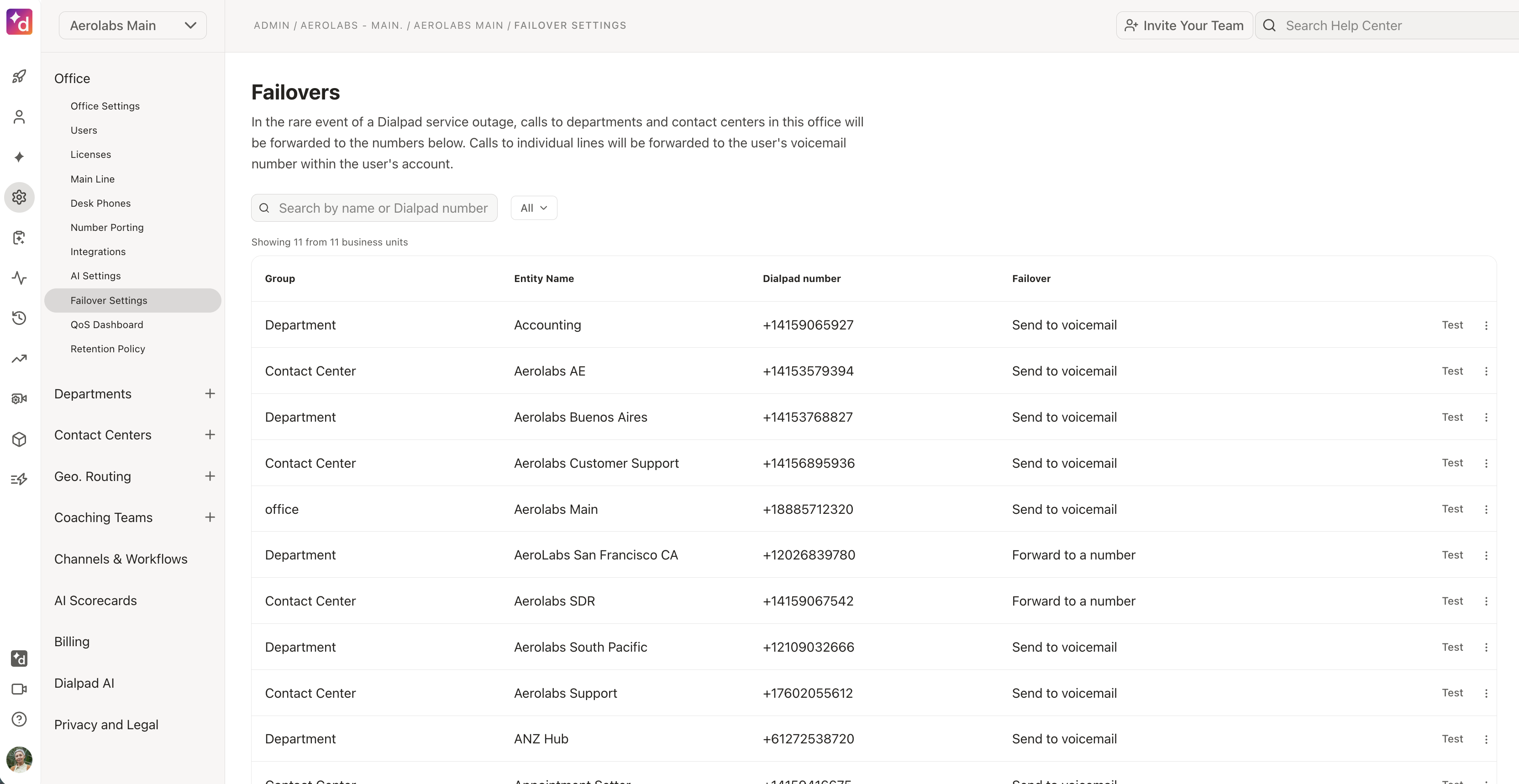
Task: Click Invite Your Team button
Action: click(x=1184, y=26)
